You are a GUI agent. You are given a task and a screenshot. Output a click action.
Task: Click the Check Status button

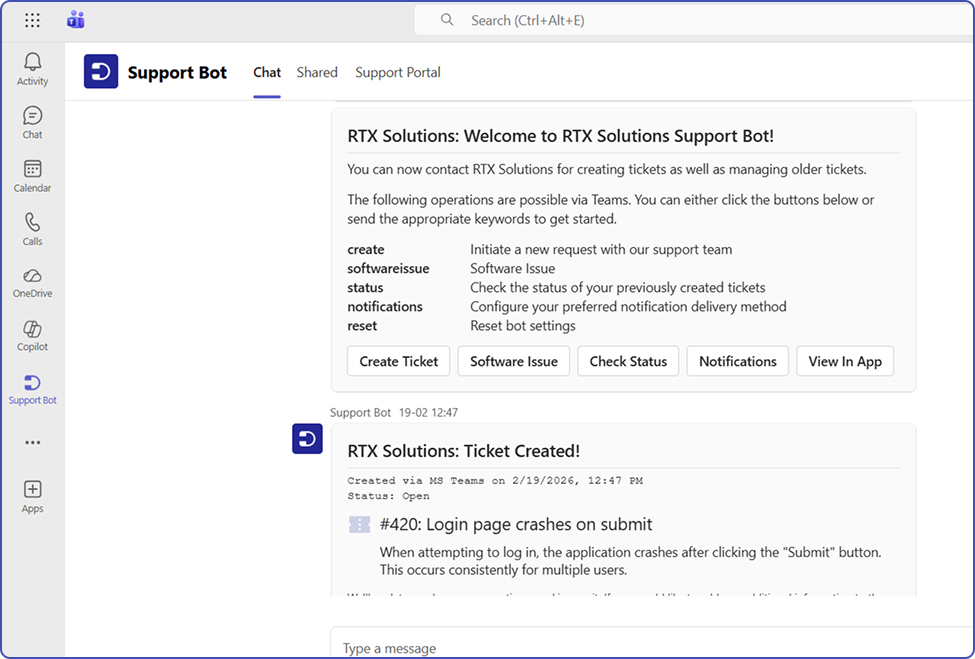click(x=628, y=361)
